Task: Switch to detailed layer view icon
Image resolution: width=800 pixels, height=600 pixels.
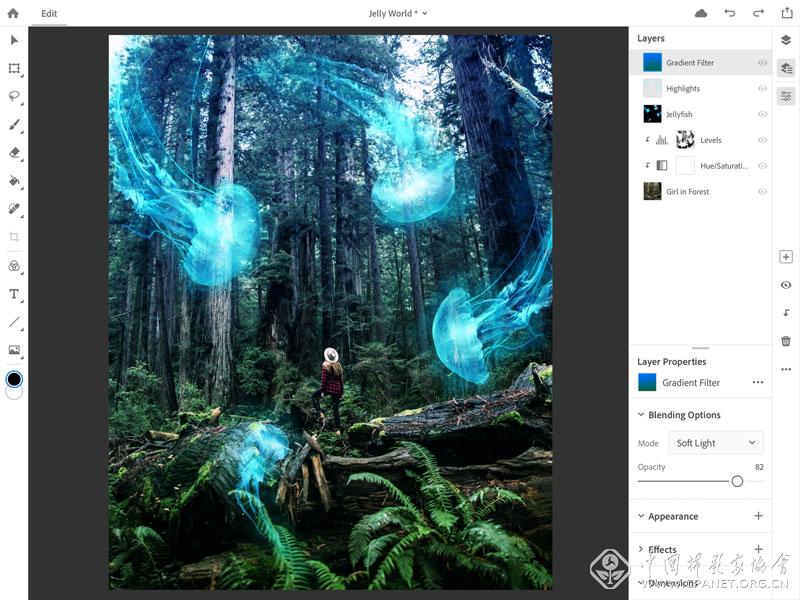Action: [x=786, y=68]
